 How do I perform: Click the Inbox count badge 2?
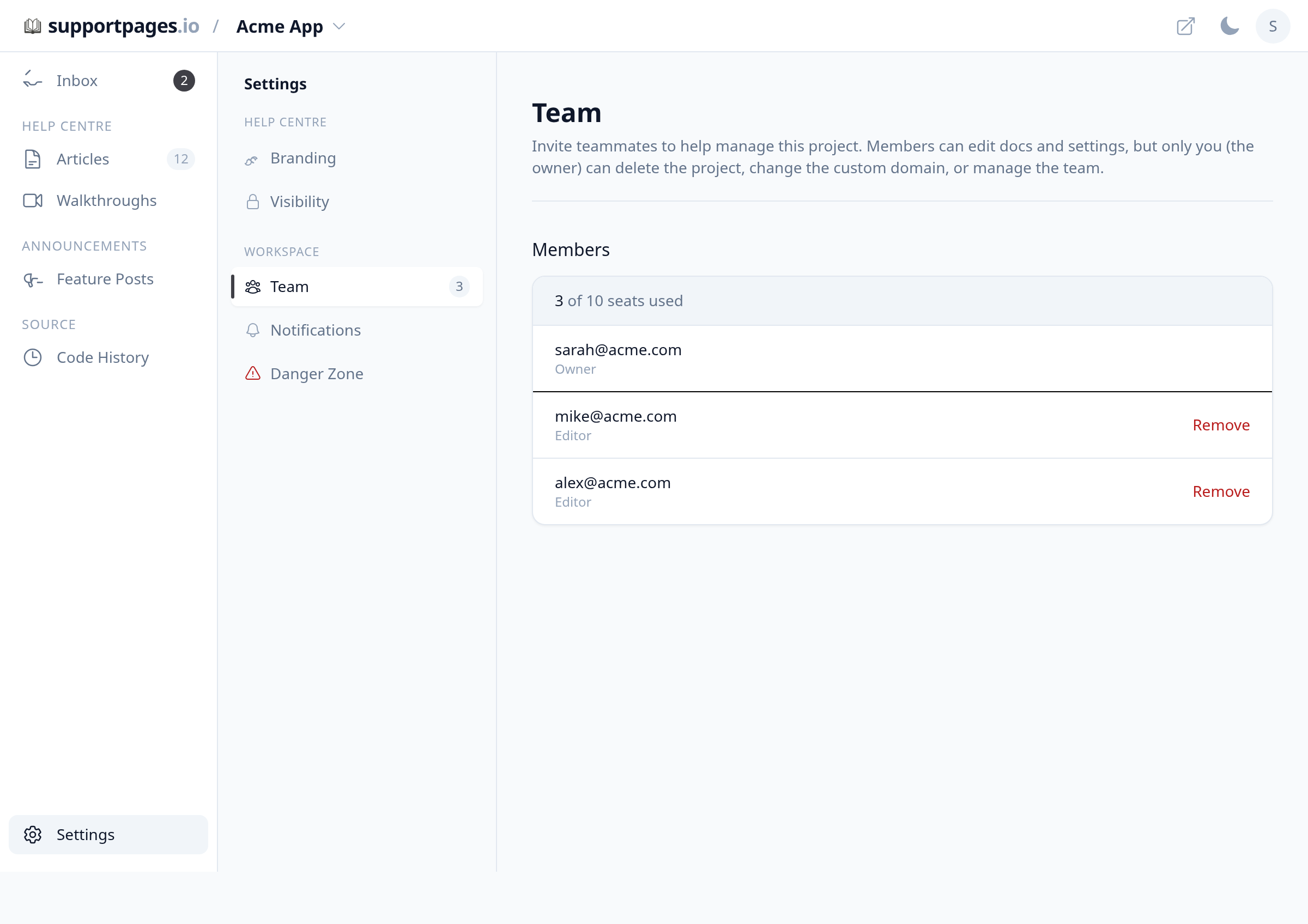(184, 80)
